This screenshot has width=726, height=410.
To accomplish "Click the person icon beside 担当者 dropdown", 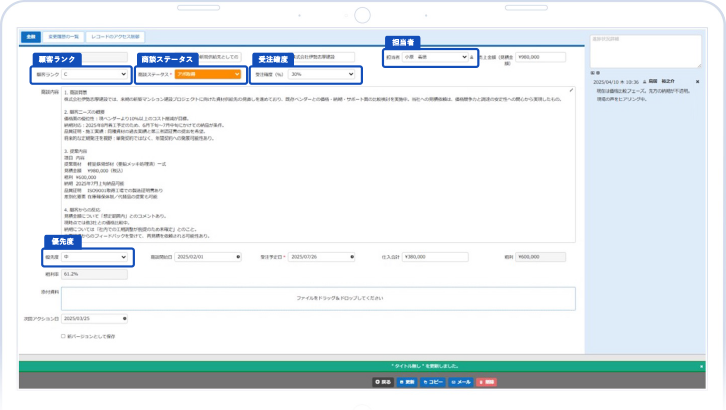I will pyautogui.click(x=472, y=58).
